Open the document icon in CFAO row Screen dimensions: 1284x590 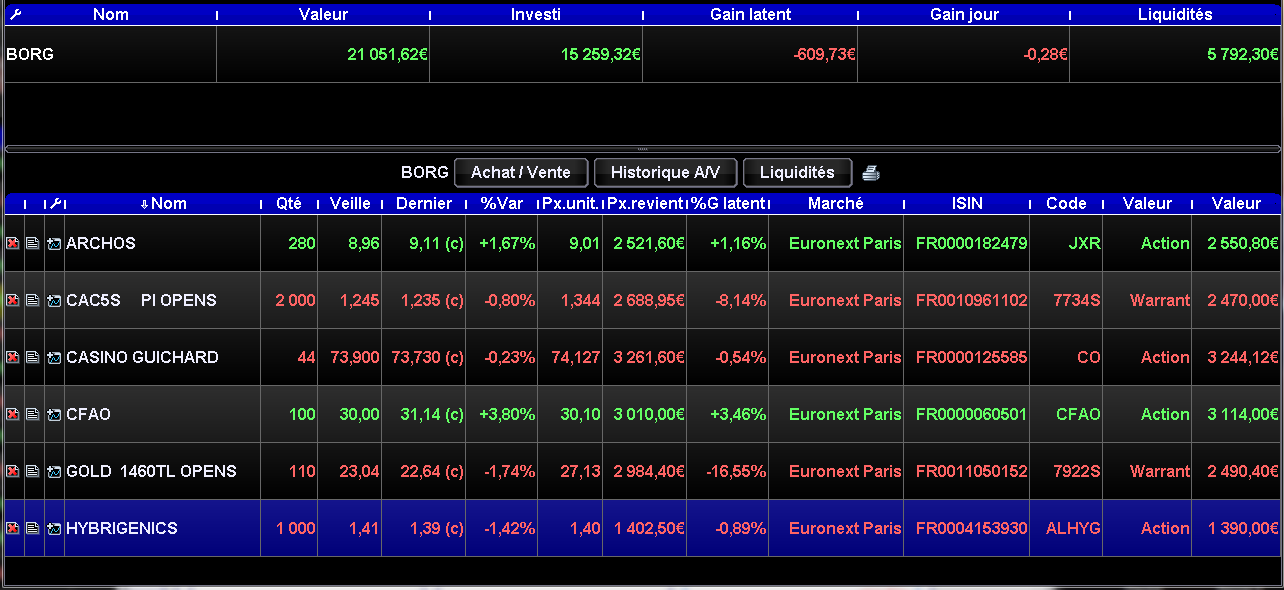[33, 414]
